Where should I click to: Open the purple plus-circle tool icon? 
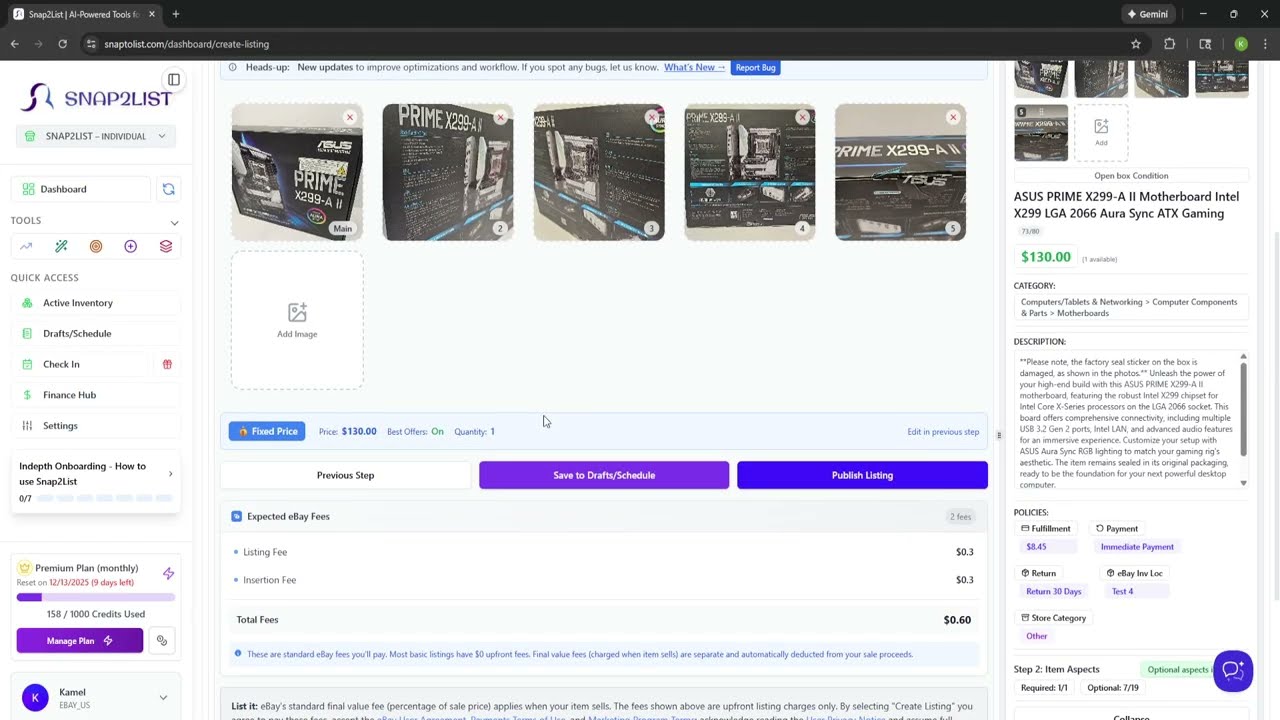point(130,246)
